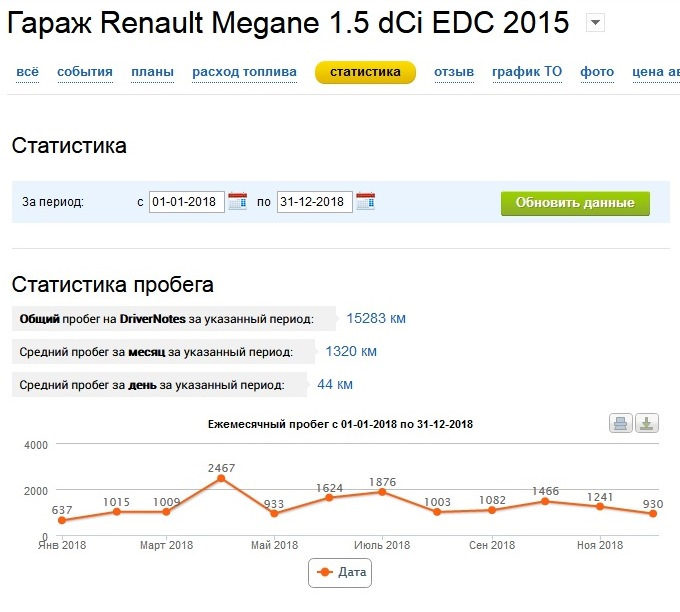Click the 1015 February data point
680x612 pixels.
(x=116, y=511)
